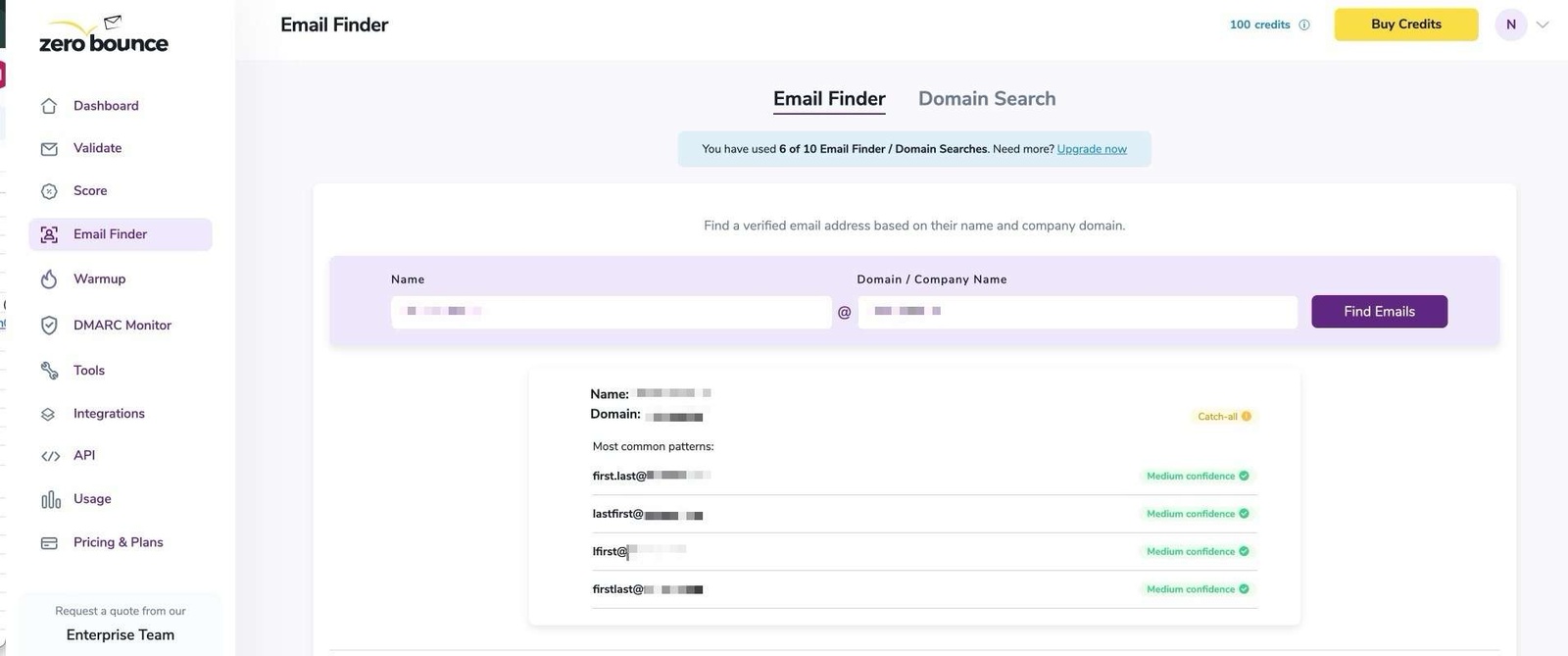Click the Tools wrench icon

coord(49,371)
